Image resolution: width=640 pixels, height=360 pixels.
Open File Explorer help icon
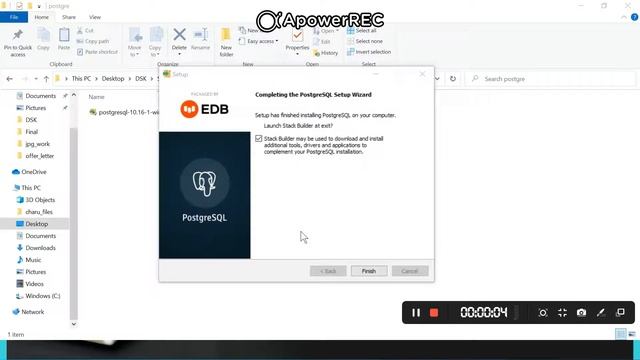point(634,17)
